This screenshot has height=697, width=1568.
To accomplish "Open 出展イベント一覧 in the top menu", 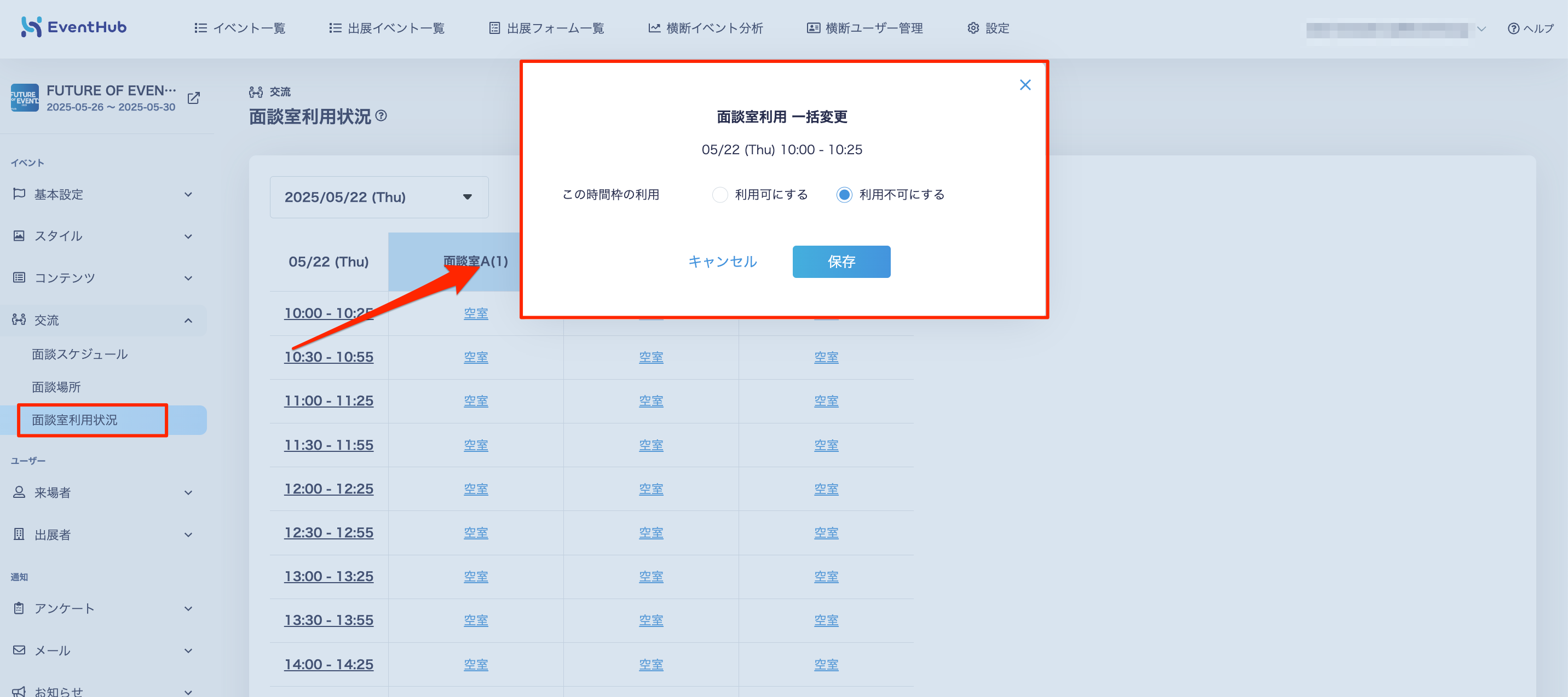I will coord(387,28).
